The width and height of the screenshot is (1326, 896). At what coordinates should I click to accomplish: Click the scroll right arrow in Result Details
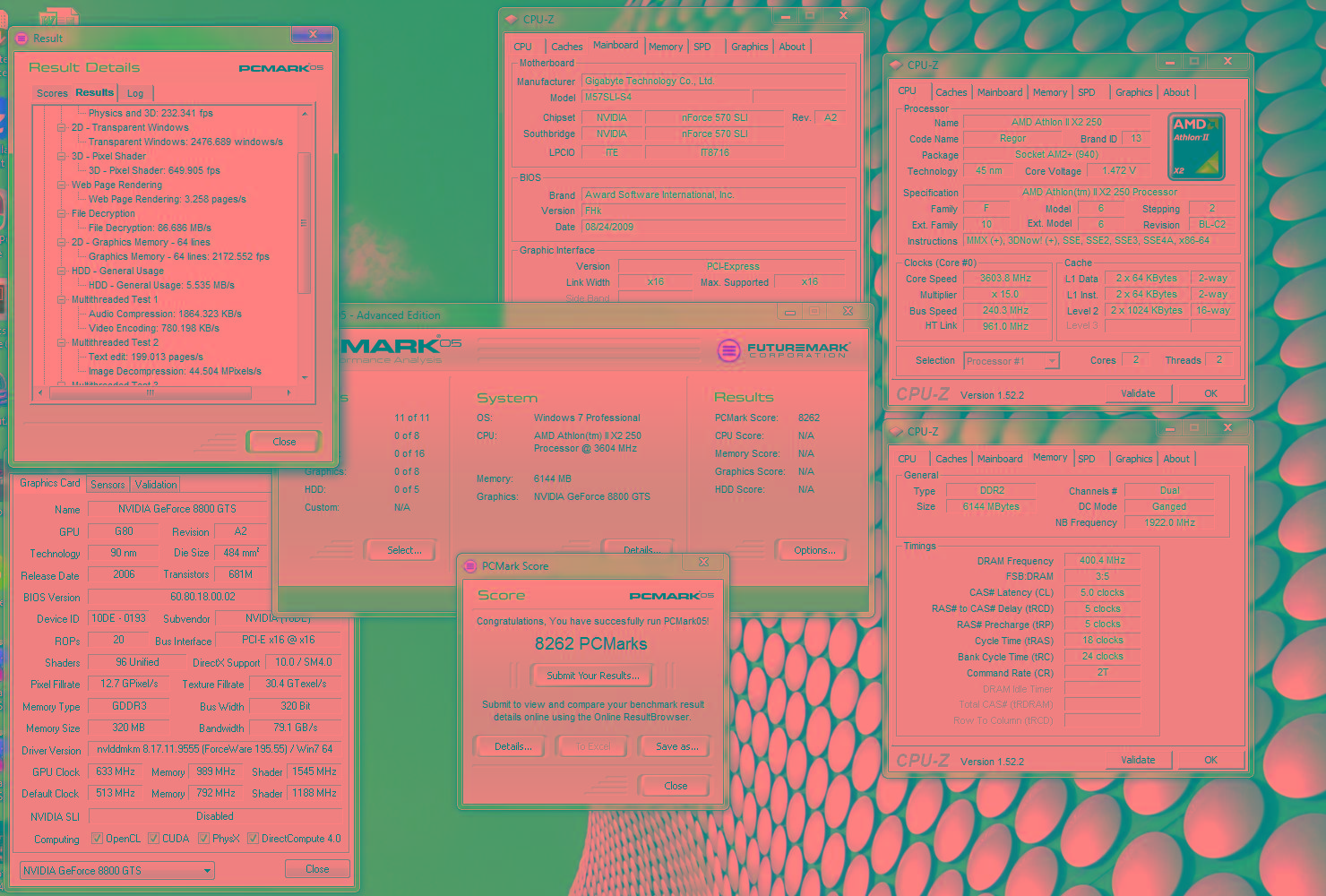pos(288,392)
